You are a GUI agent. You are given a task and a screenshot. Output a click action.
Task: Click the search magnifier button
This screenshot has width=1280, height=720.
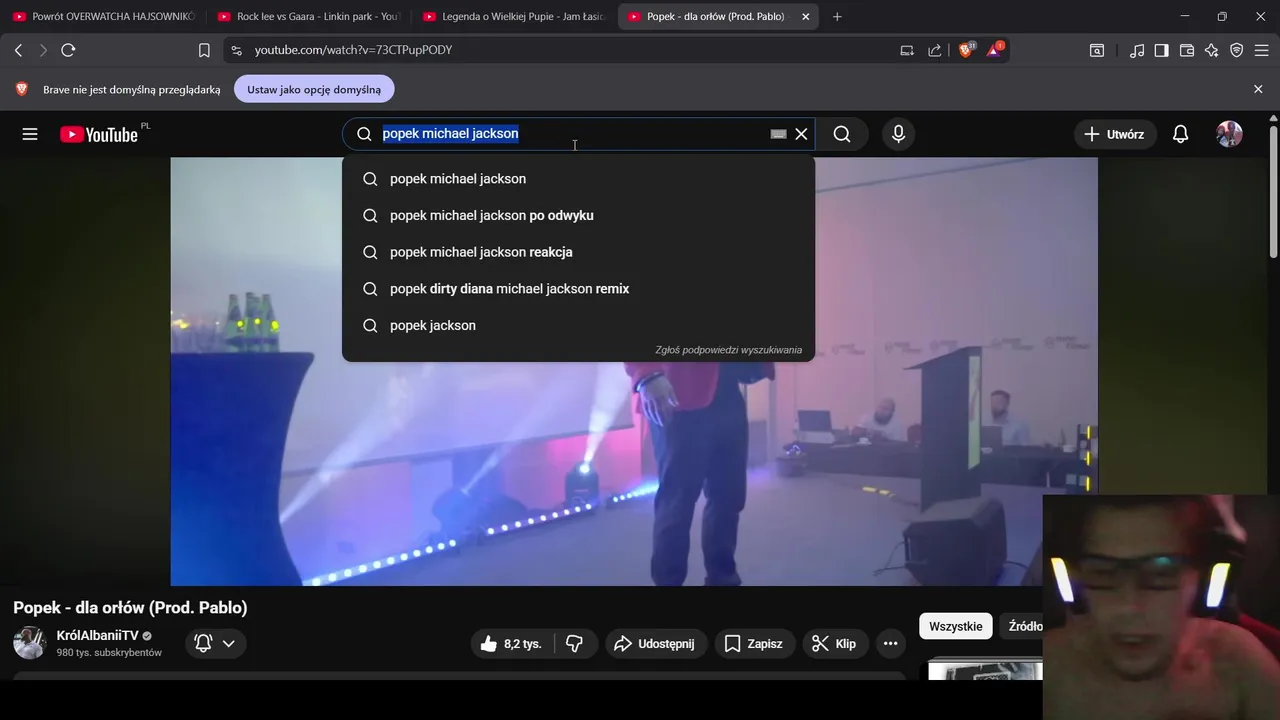[842, 134]
